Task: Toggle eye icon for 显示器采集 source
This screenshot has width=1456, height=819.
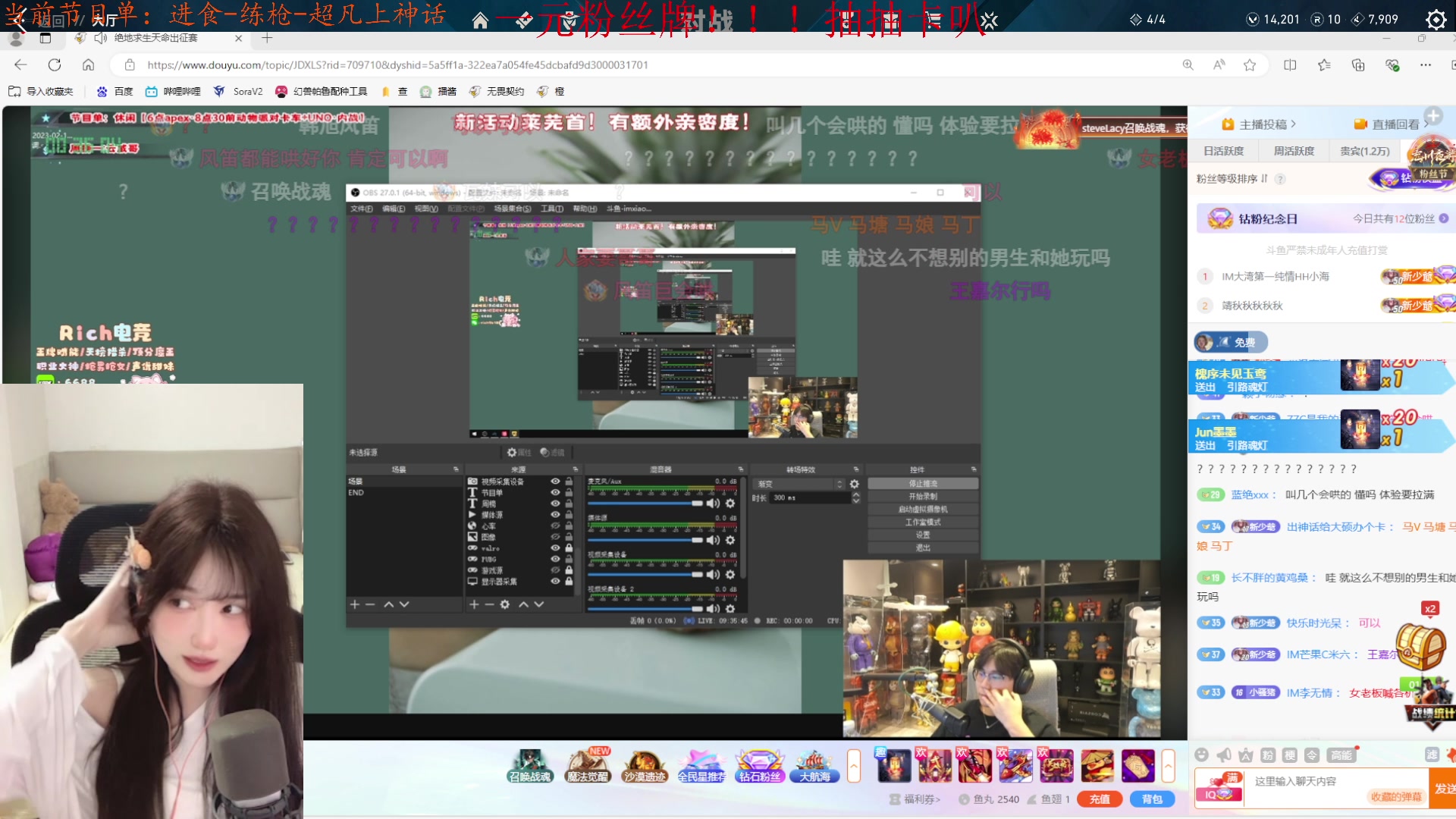Action: click(x=555, y=582)
